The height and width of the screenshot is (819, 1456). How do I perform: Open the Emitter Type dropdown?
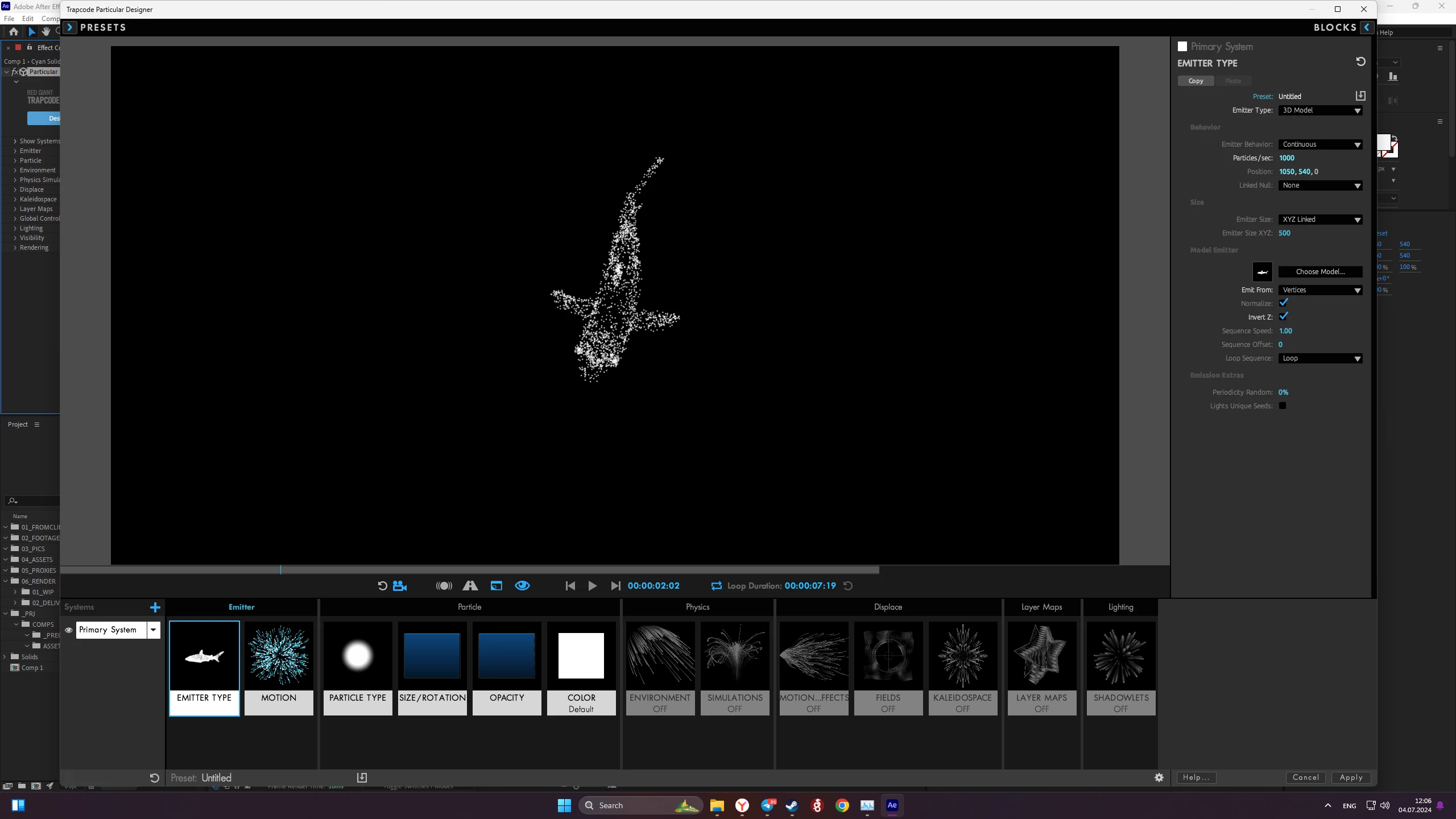[1320, 110]
